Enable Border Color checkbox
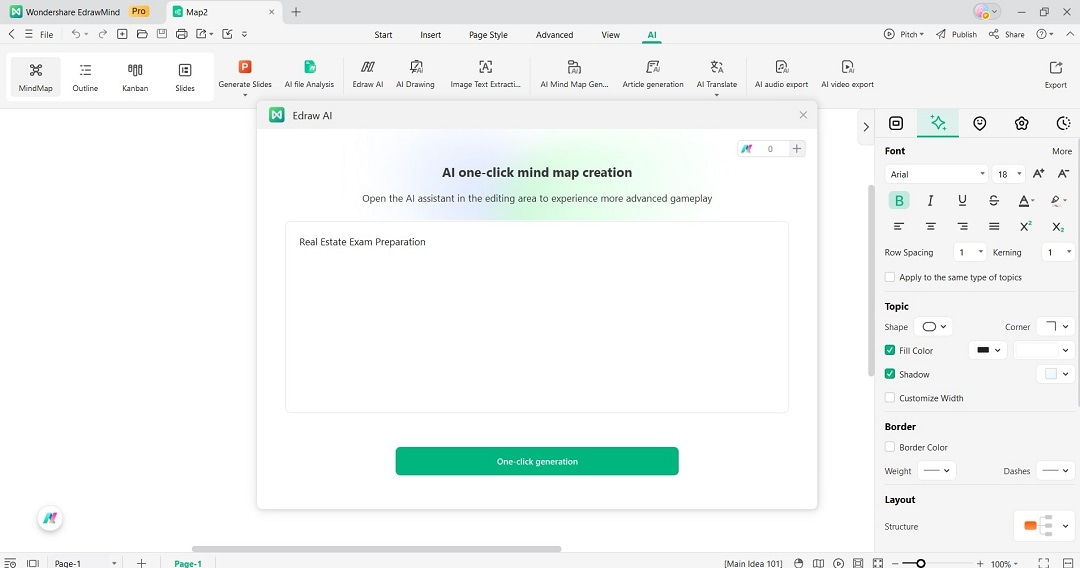The height and width of the screenshot is (568, 1080). tap(890, 447)
